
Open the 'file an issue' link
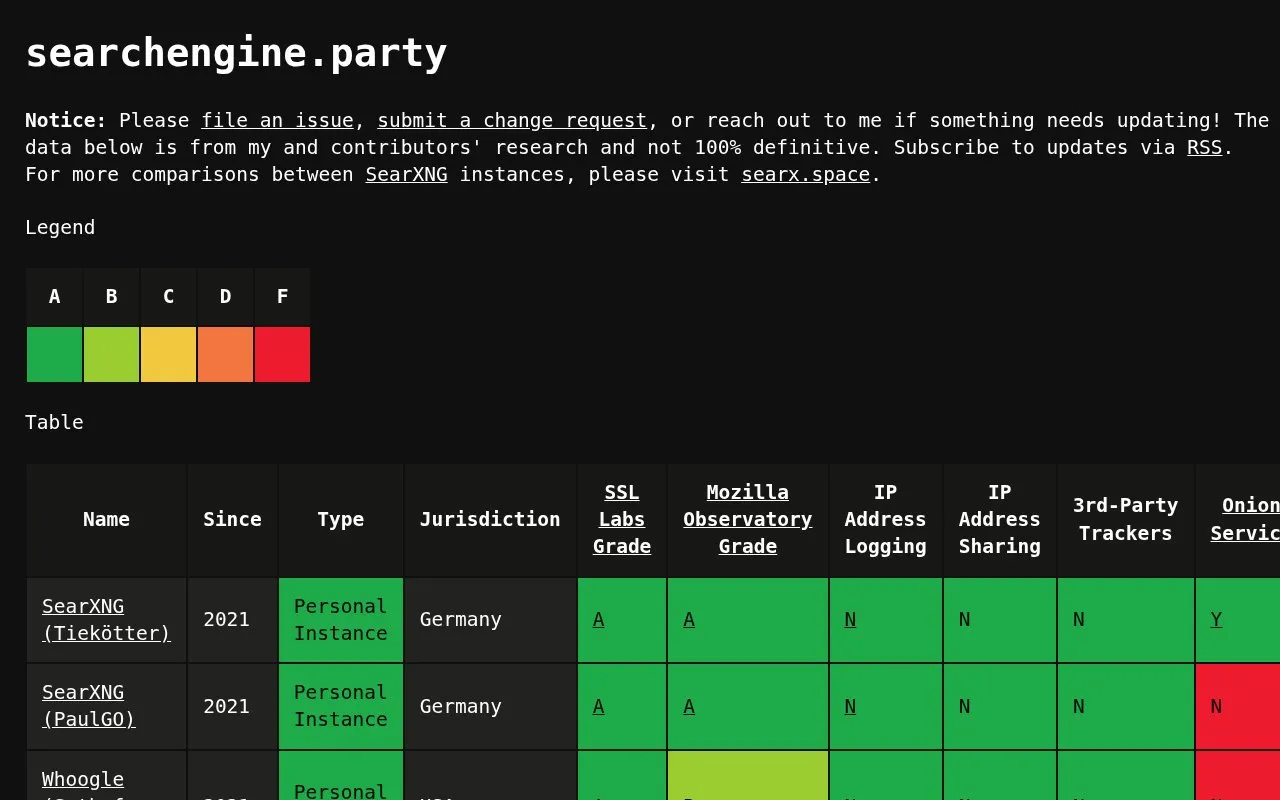(277, 120)
